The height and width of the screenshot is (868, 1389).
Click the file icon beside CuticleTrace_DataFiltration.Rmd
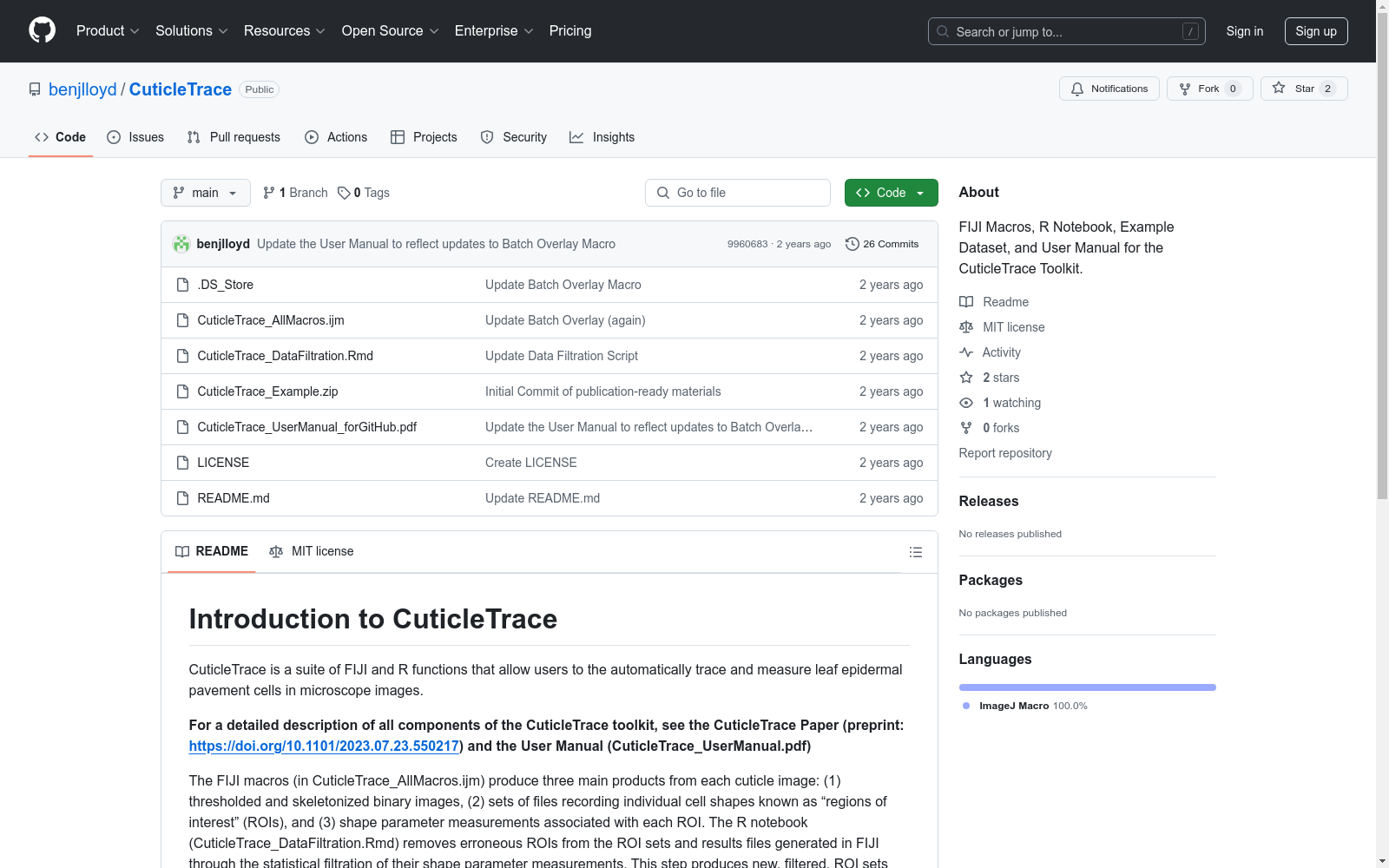point(182,356)
